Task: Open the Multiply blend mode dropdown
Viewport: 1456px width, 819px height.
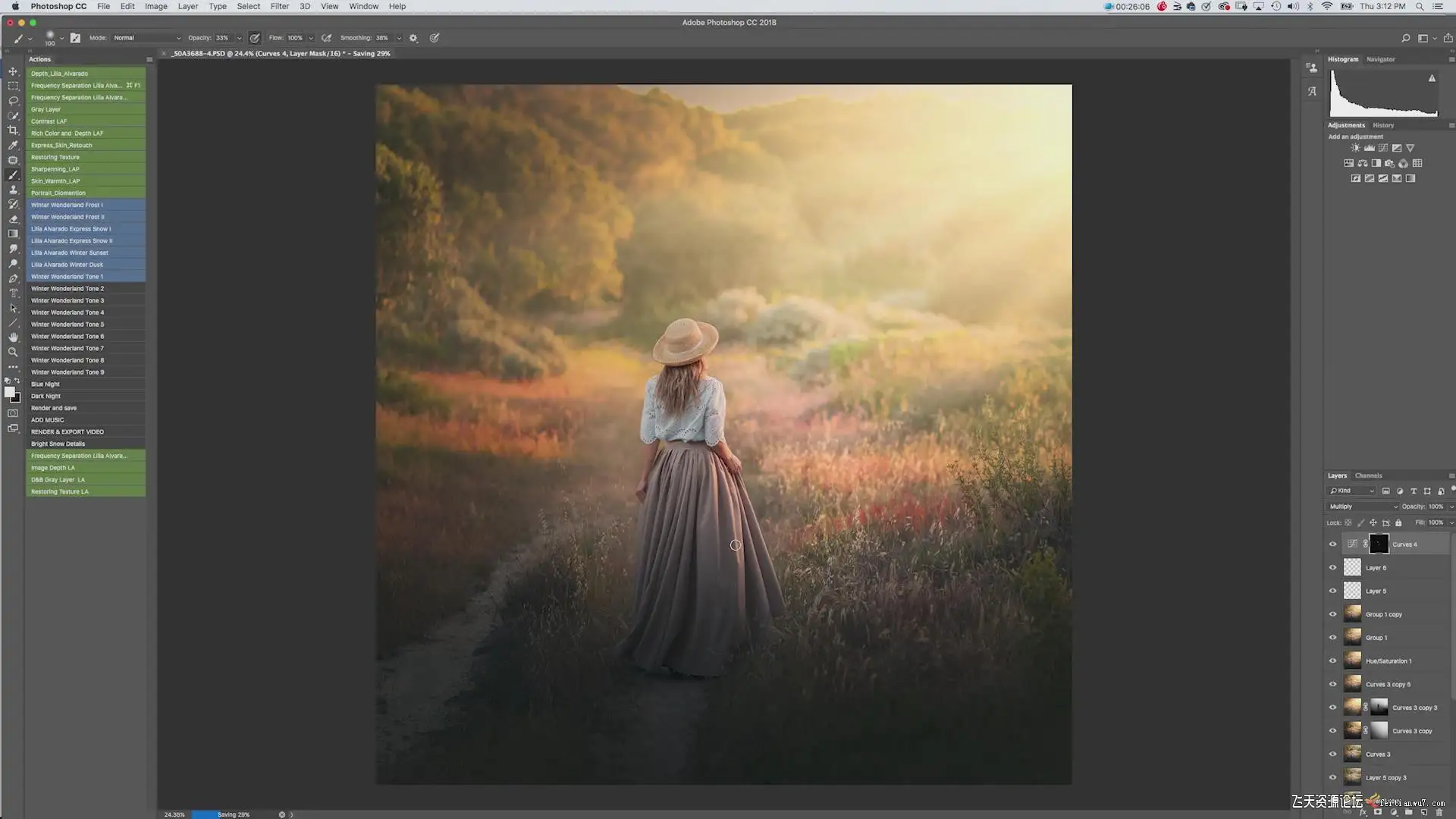Action: point(1363,507)
